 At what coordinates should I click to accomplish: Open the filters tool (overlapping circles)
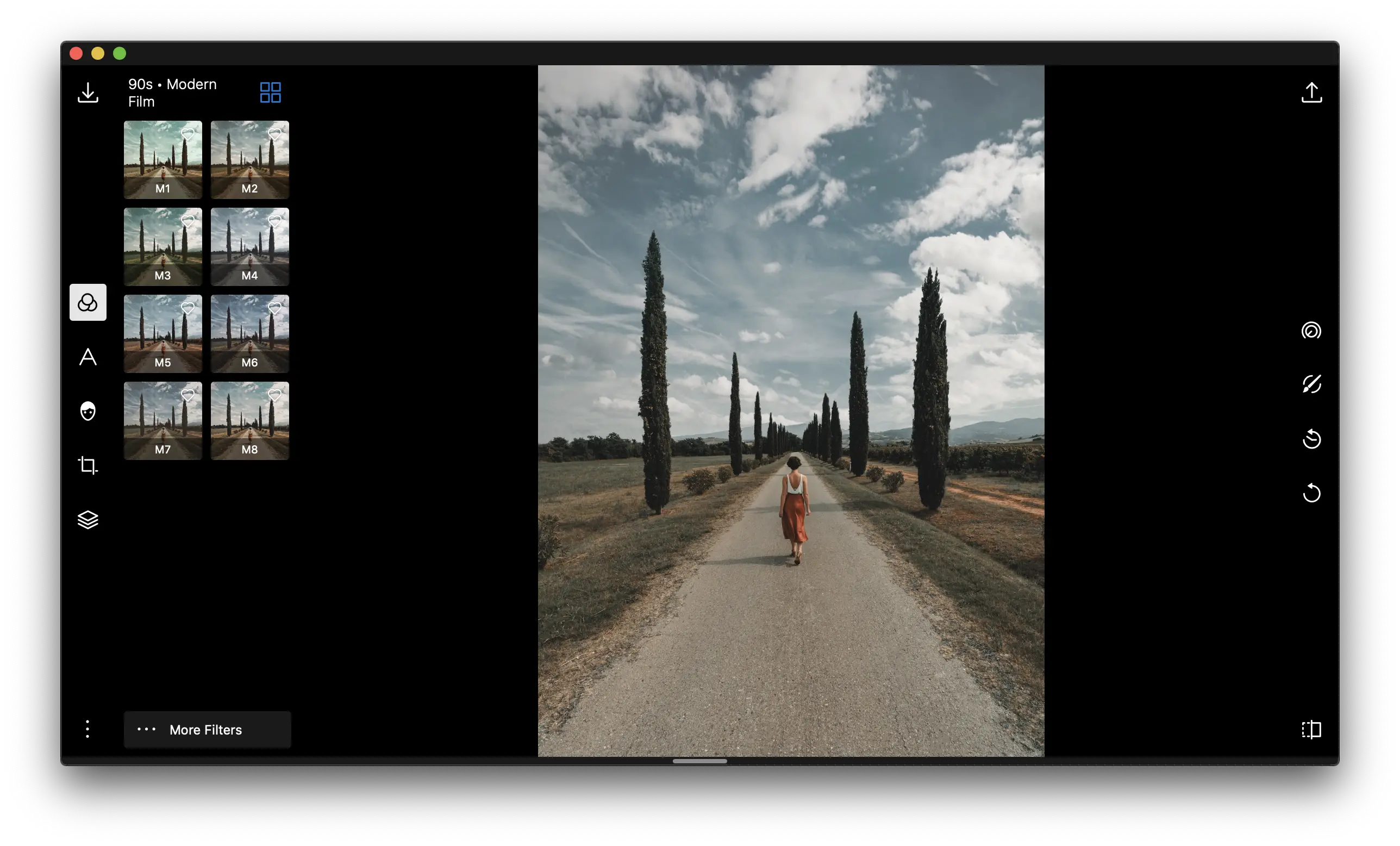[88, 302]
